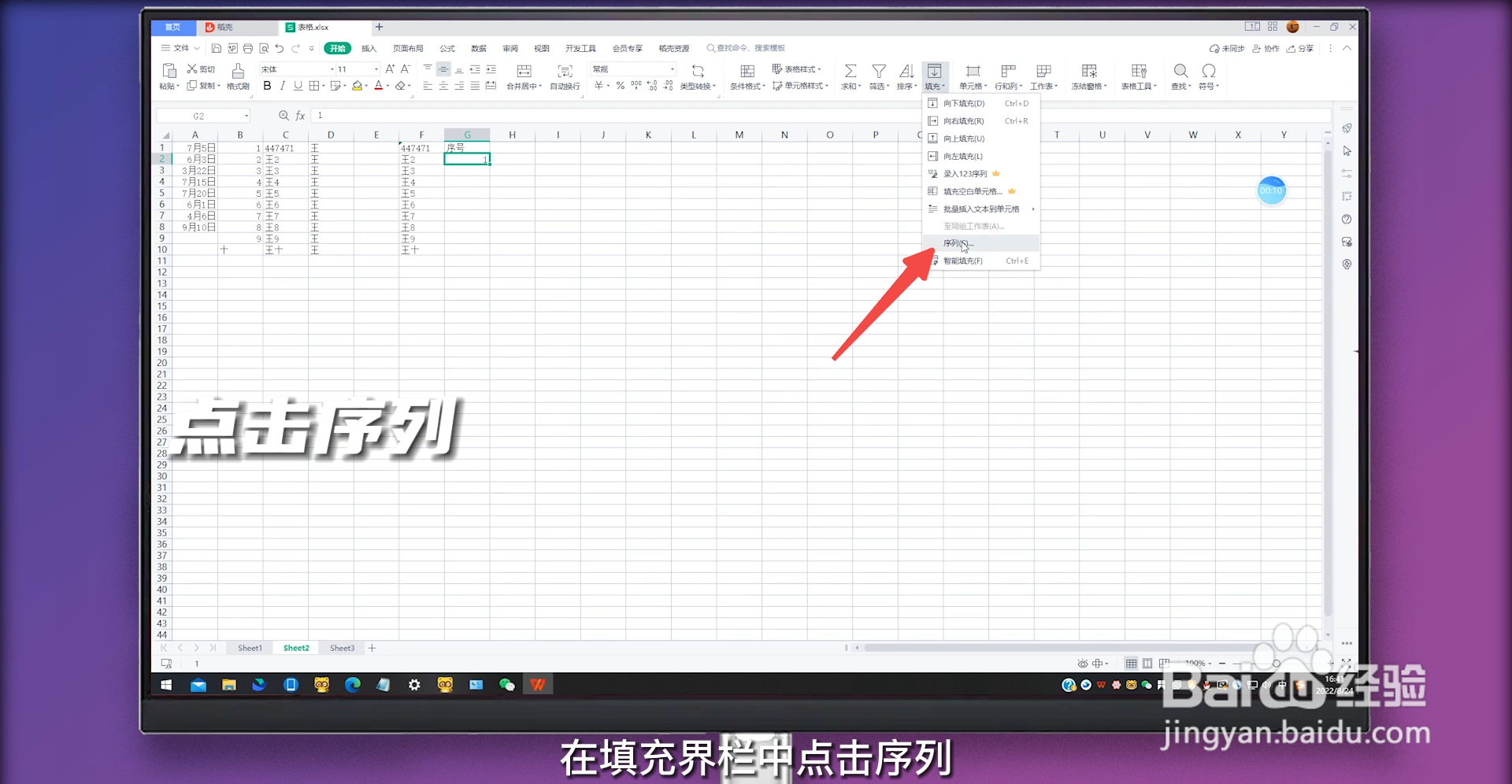Switch to the 数据 ribbon tab
The width and height of the screenshot is (1512, 784).
tap(478, 48)
